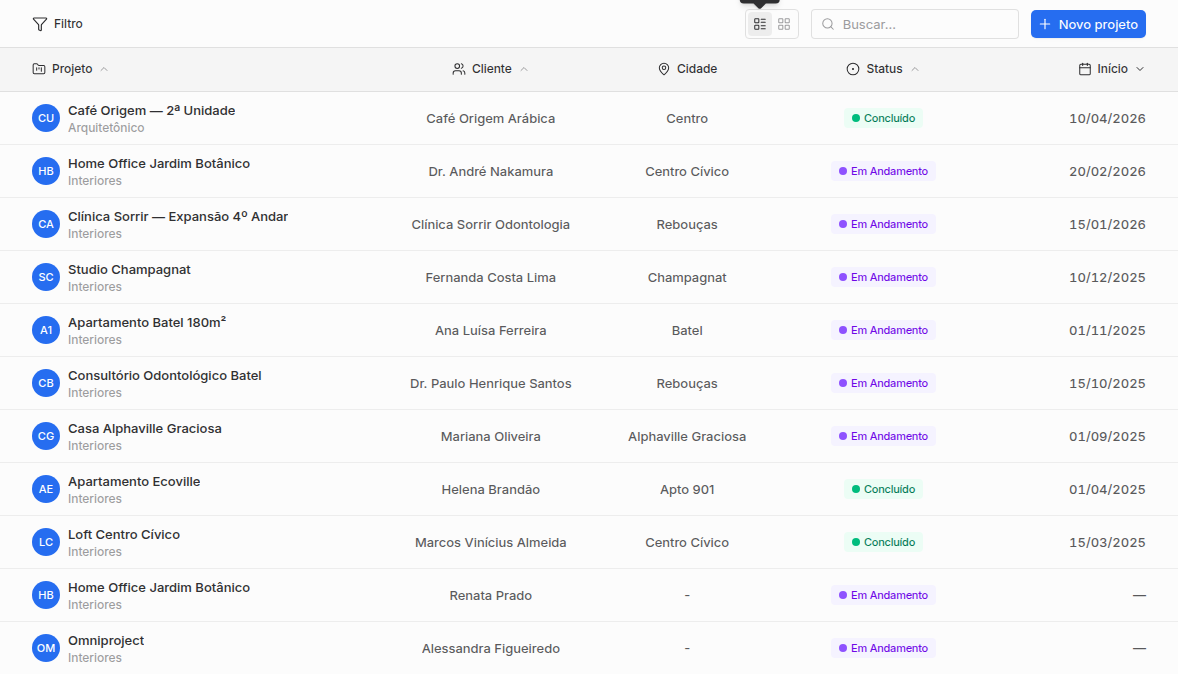1178x674 pixels.
Task: Select client Marcos Vinícius Almeida
Action: 491,542
